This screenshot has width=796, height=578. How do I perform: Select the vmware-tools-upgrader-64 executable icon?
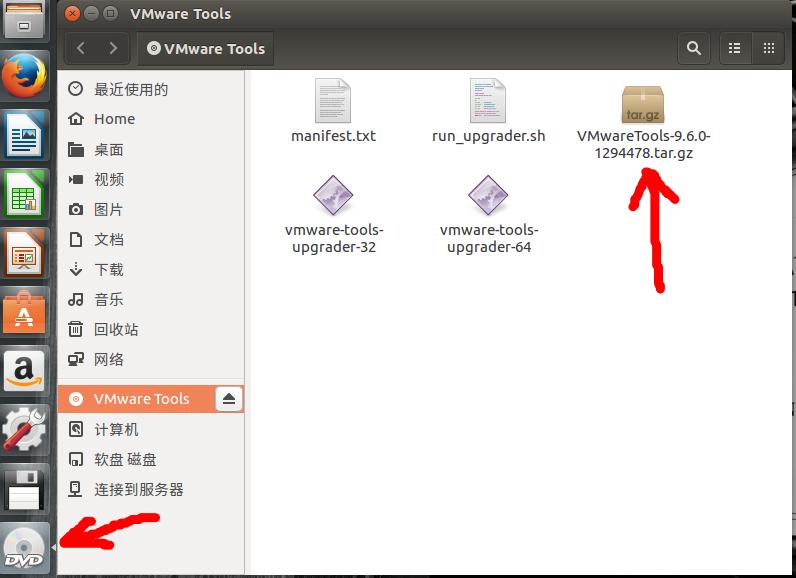coord(488,195)
